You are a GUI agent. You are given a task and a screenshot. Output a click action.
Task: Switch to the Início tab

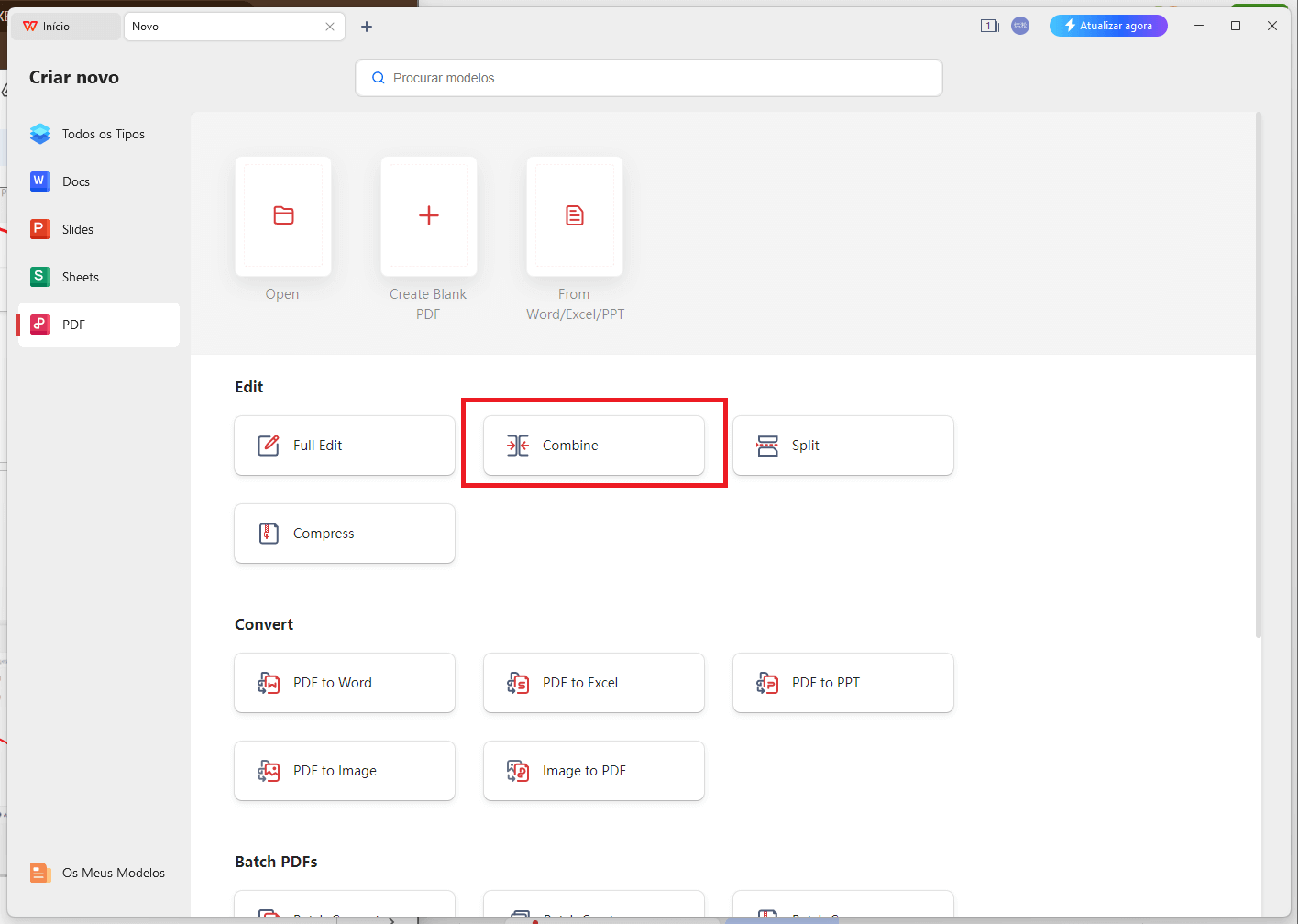(x=64, y=26)
